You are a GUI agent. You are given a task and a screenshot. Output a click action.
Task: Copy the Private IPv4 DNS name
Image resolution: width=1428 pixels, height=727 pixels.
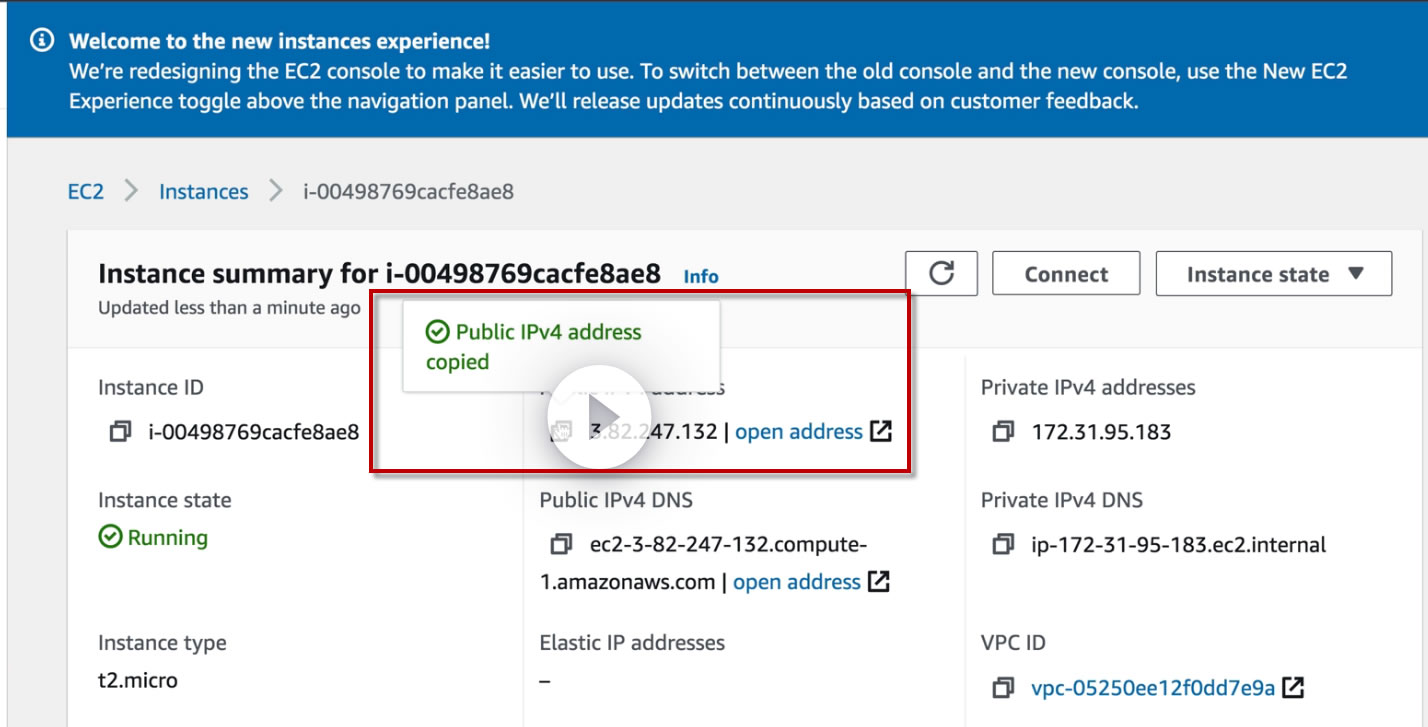(x=1002, y=545)
